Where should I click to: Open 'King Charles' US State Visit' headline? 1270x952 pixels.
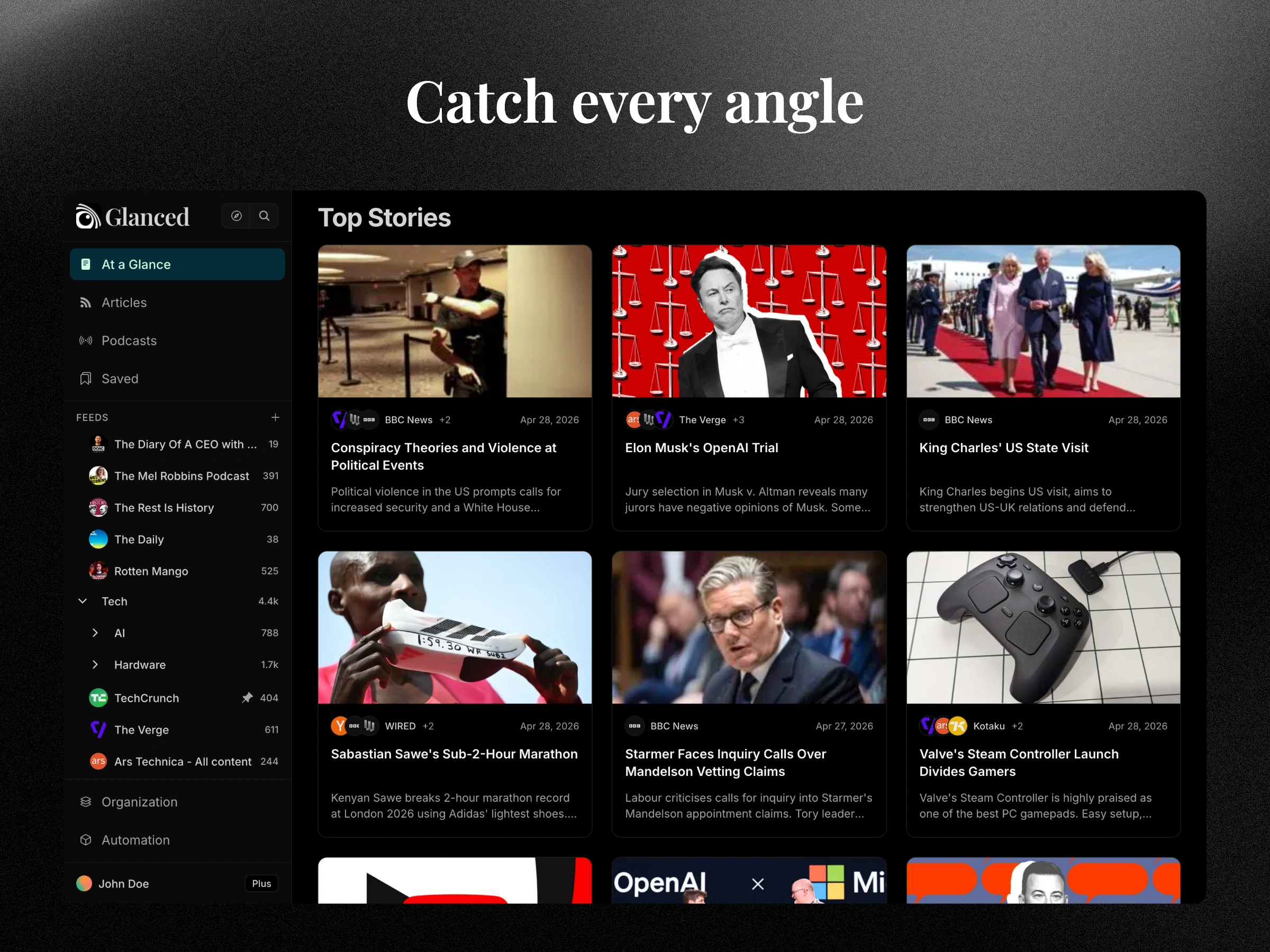pos(1004,447)
